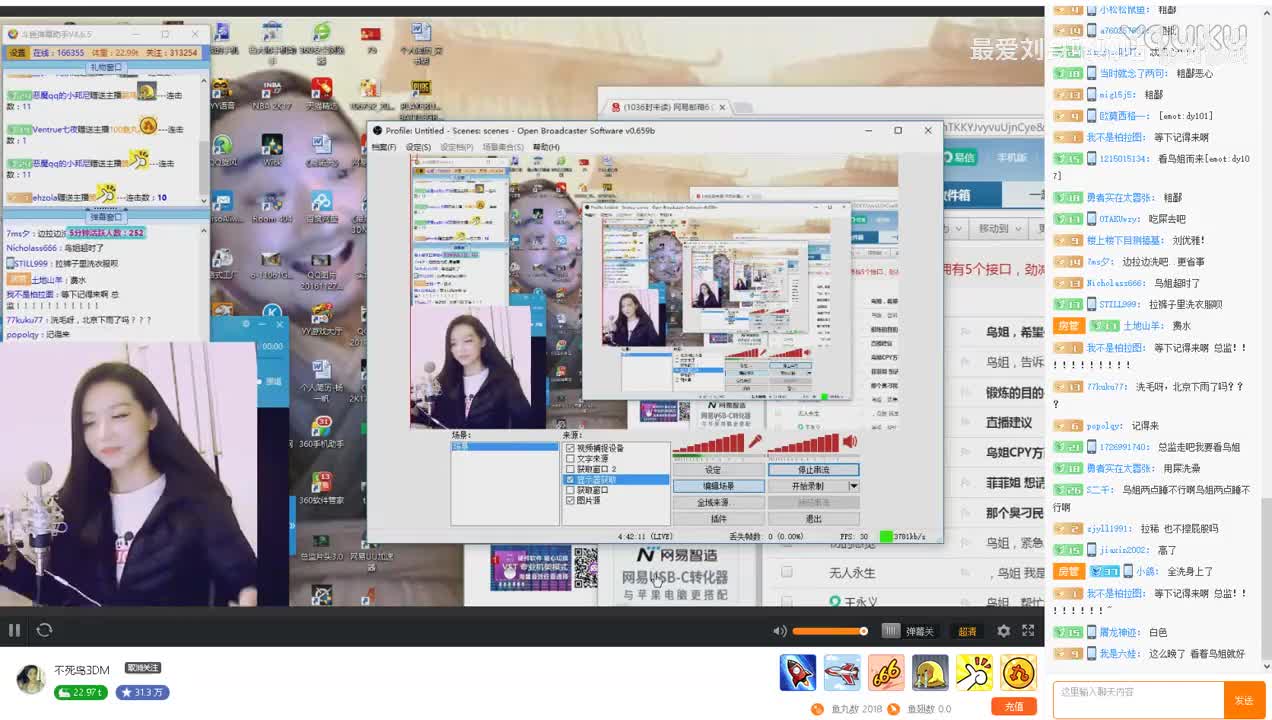Screen dimensions: 1272x720
Task: Click the 发送 send button
Action: pyautogui.click(x=1244, y=700)
